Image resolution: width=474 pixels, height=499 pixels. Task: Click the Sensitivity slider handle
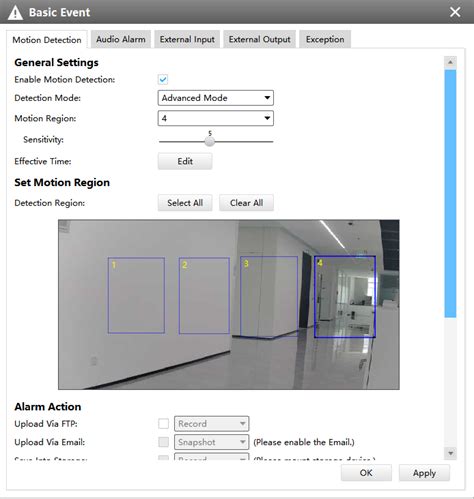(210, 141)
